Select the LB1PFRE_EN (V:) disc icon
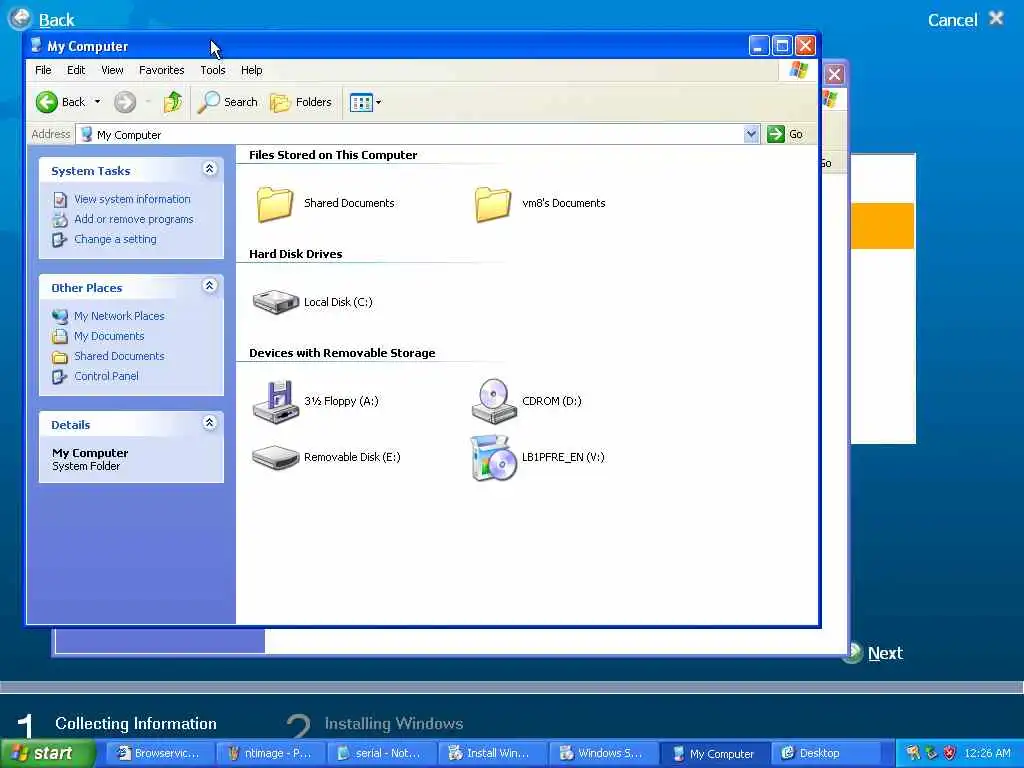Image resolution: width=1024 pixels, height=768 pixels. coord(494,458)
